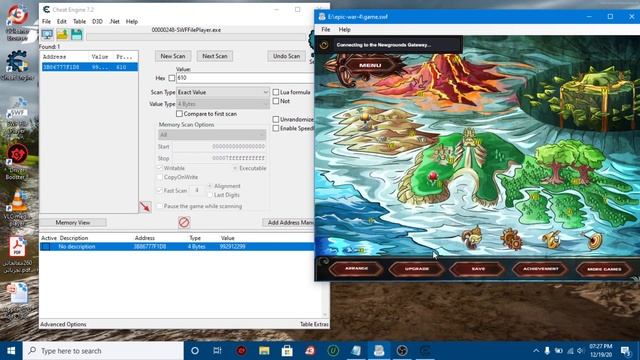Open File Explorer from taskbar
Screen dimensions: 640x360
click(264, 351)
